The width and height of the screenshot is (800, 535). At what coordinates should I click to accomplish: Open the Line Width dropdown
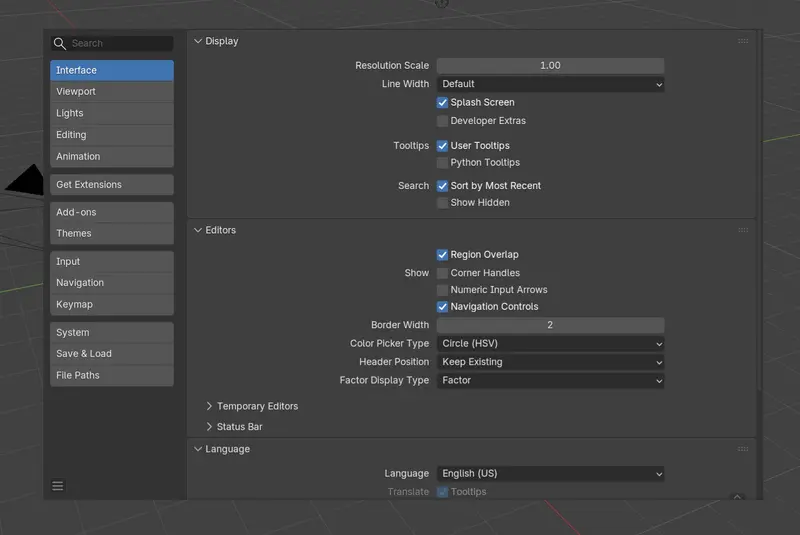pyautogui.click(x=551, y=84)
